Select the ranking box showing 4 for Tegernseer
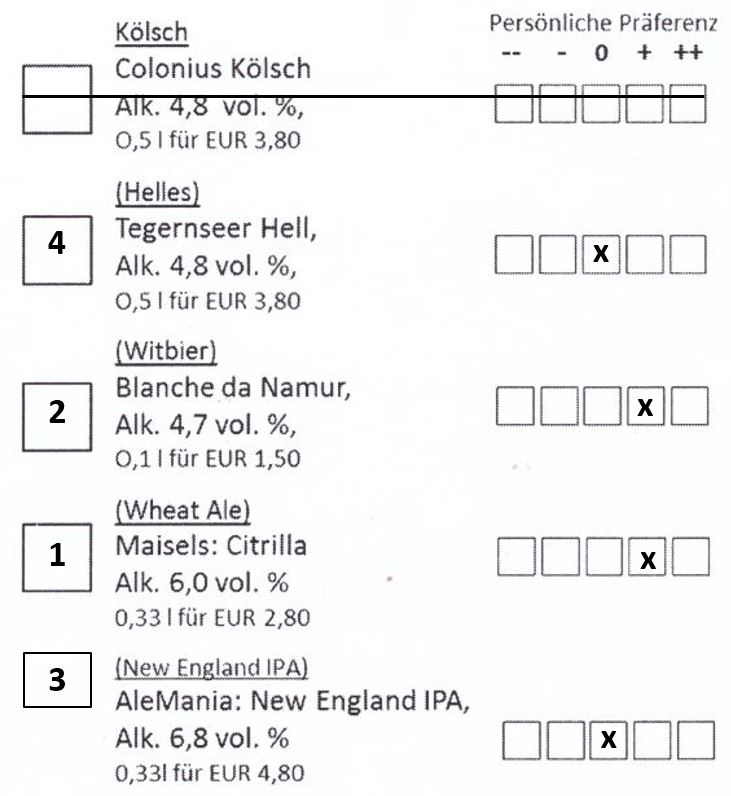731x796 pixels. pyautogui.click(x=57, y=250)
